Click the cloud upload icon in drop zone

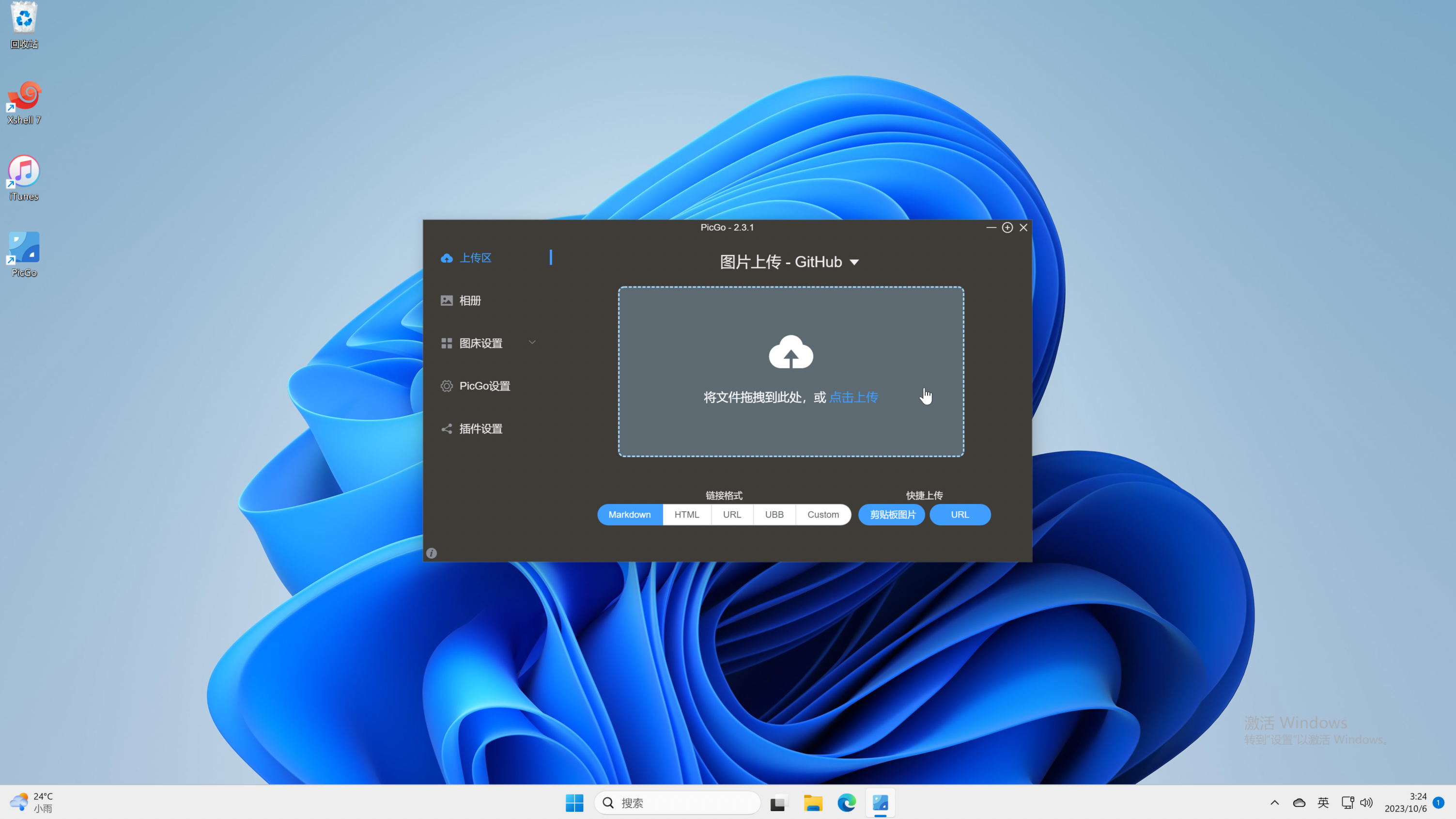coord(791,352)
